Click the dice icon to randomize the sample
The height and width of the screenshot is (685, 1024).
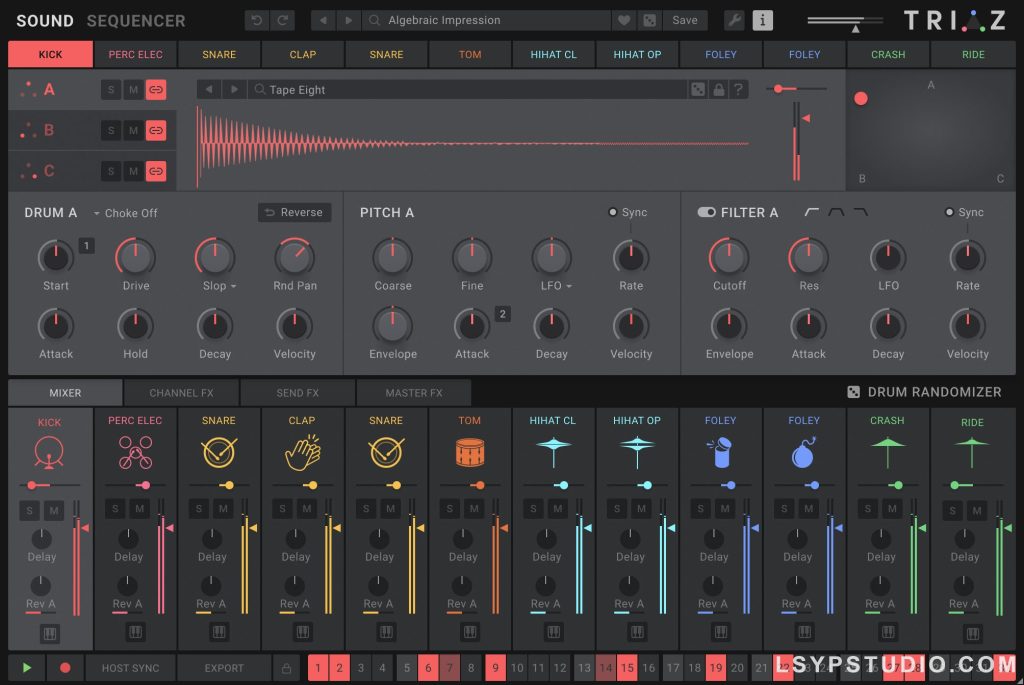(x=698, y=89)
